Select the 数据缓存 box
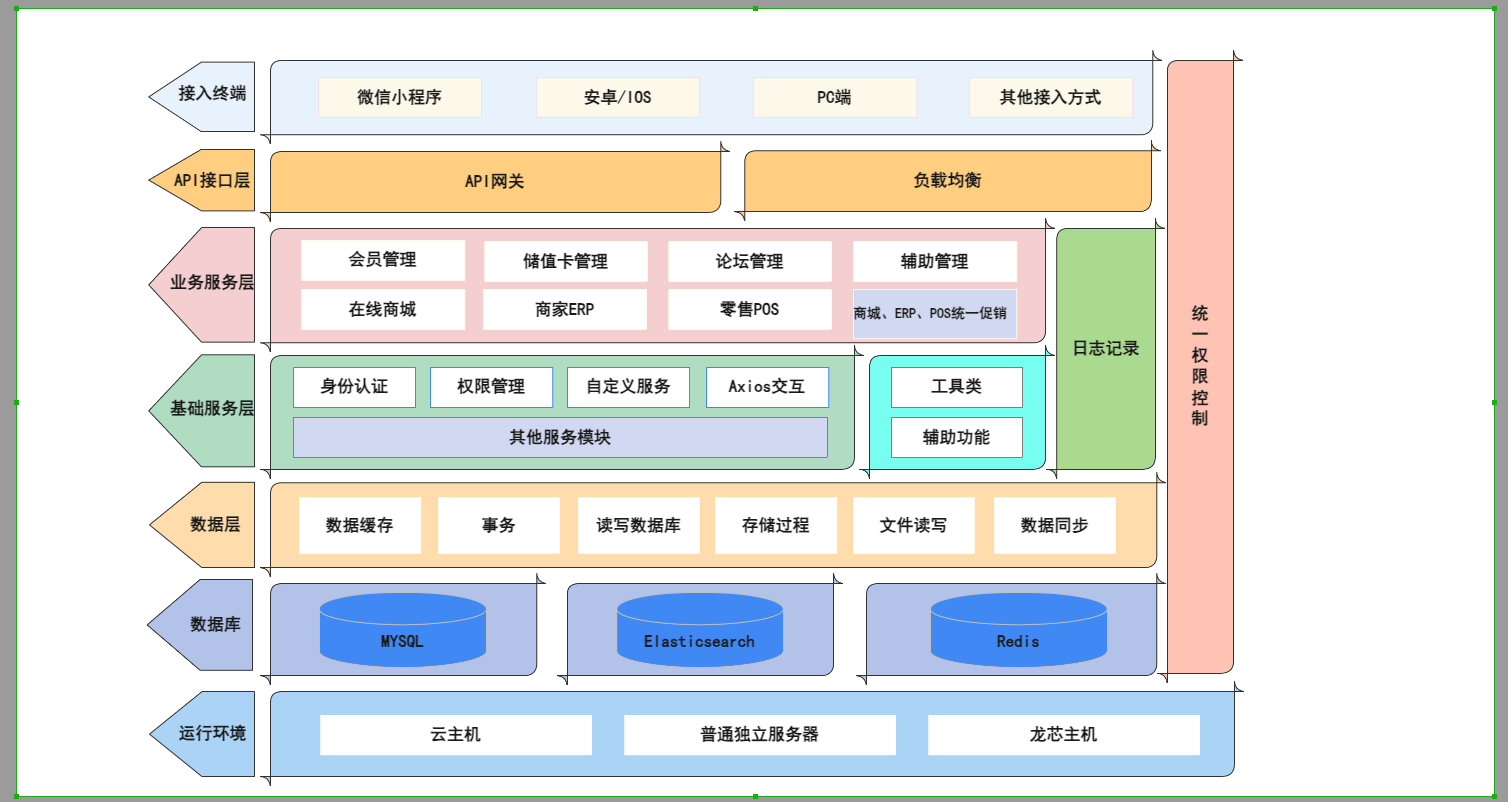Image resolution: width=1508 pixels, height=802 pixels. click(x=360, y=526)
